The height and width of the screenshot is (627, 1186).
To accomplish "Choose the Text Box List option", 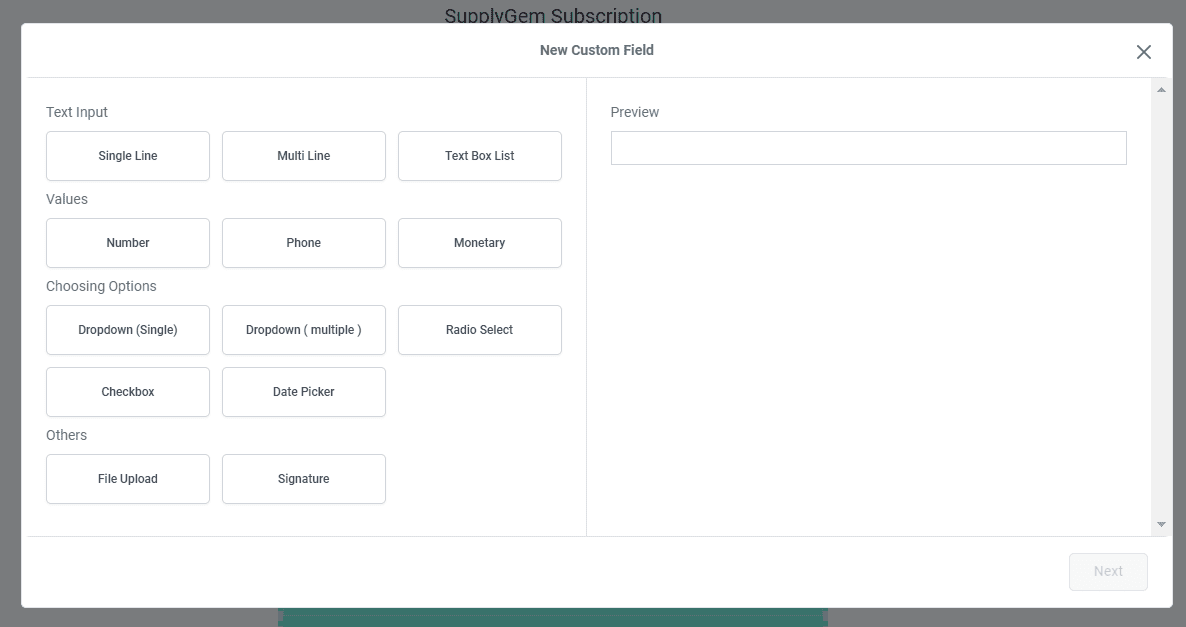I will 479,156.
